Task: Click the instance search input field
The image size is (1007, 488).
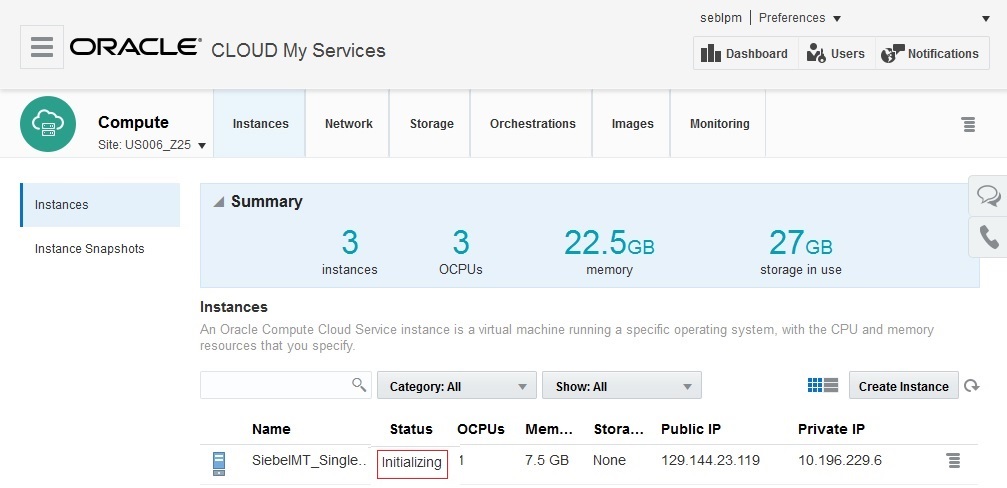Action: tap(275, 385)
